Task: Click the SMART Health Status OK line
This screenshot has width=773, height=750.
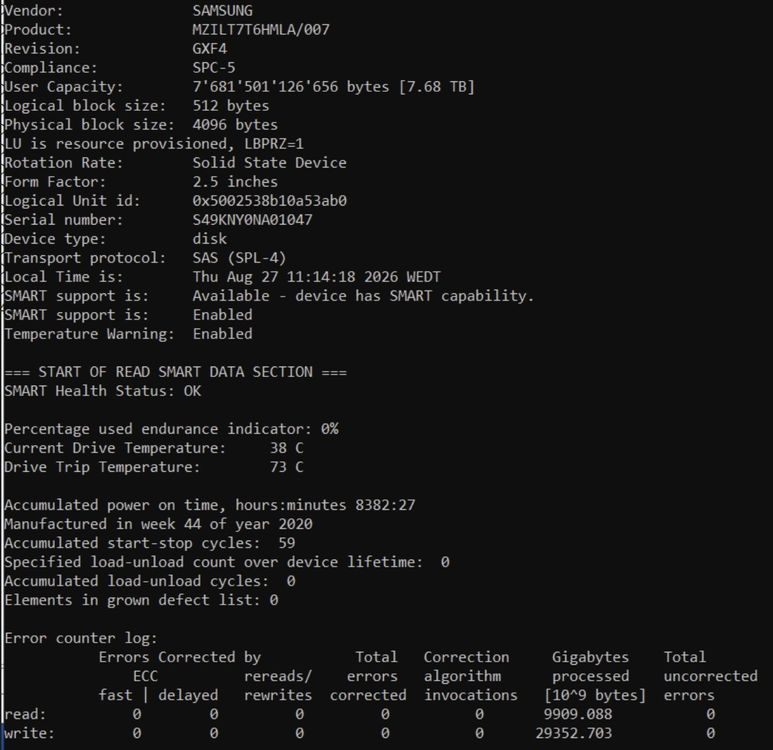Action: point(103,391)
